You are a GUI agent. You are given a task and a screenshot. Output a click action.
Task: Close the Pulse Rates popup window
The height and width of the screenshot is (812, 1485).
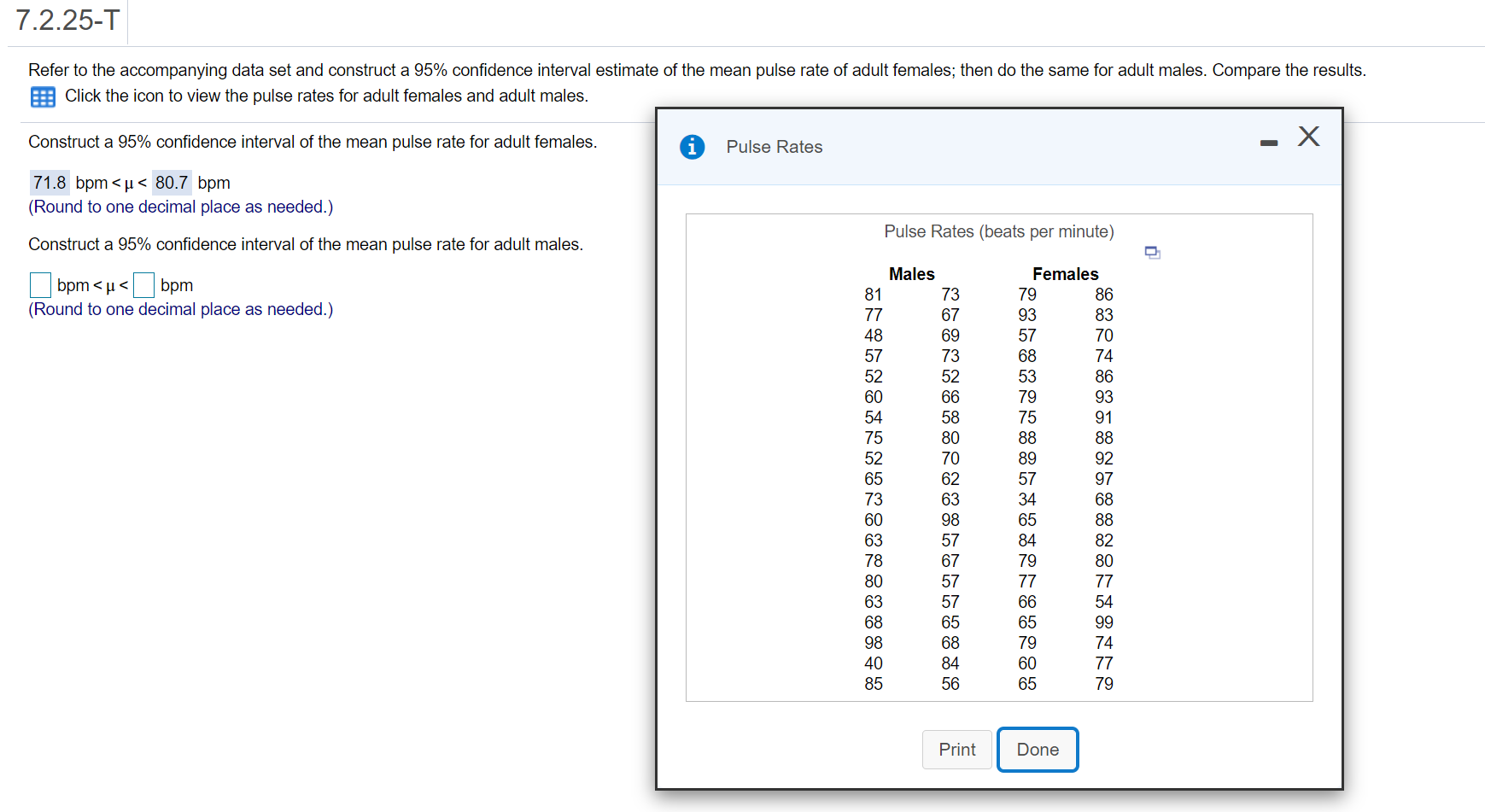(1308, 136)
